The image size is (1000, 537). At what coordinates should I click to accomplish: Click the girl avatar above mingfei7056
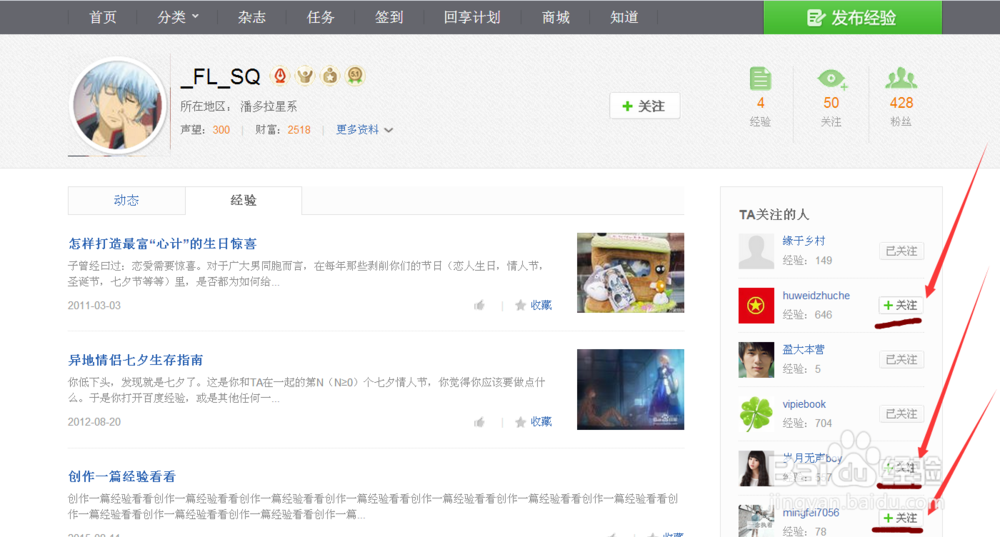coord(756,468)
